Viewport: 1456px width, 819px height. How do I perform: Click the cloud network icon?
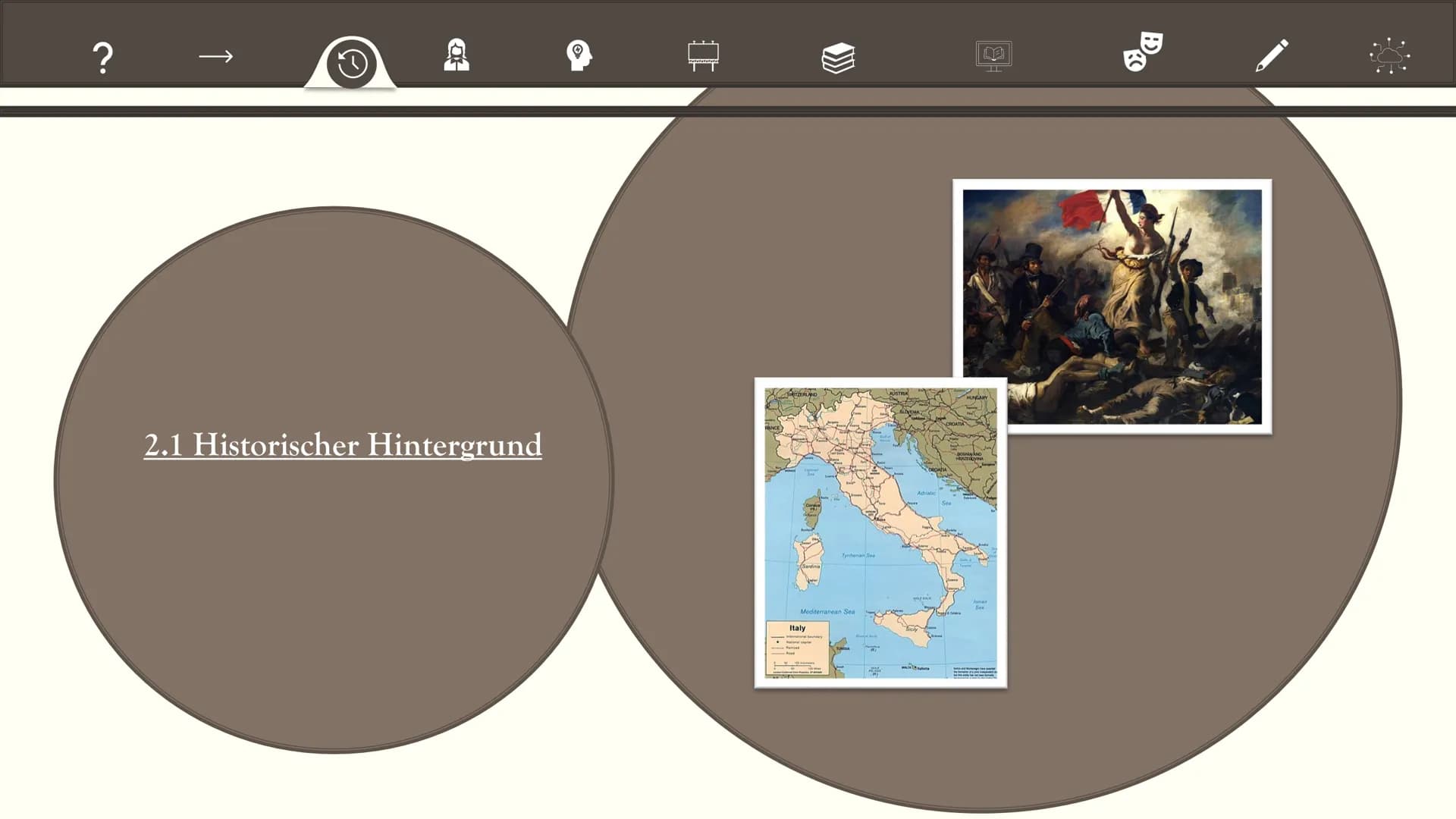1389,57
